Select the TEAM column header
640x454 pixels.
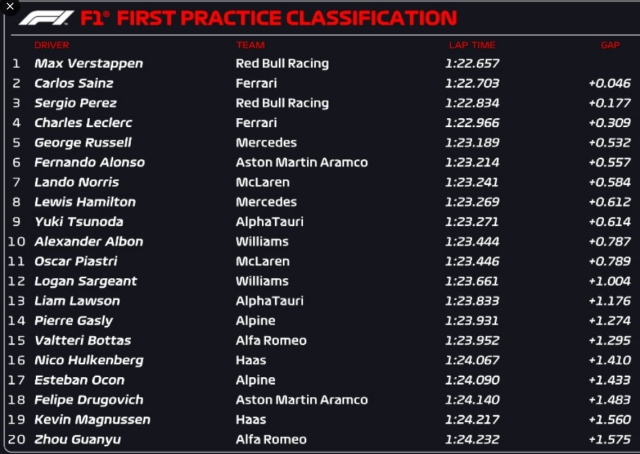point(250,45)
